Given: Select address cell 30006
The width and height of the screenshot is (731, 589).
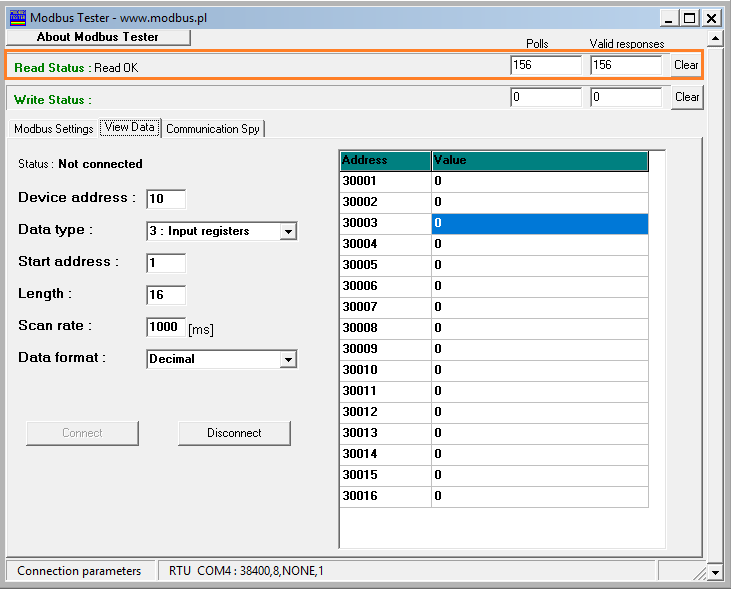Looking at the screenshot, I should pos(386,287).
